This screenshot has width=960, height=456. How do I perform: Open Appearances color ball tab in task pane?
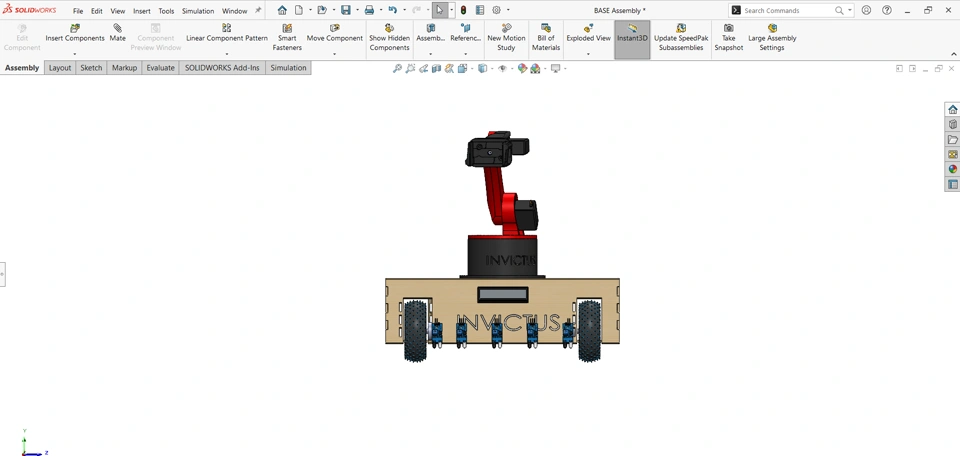[x=953, y=169]
